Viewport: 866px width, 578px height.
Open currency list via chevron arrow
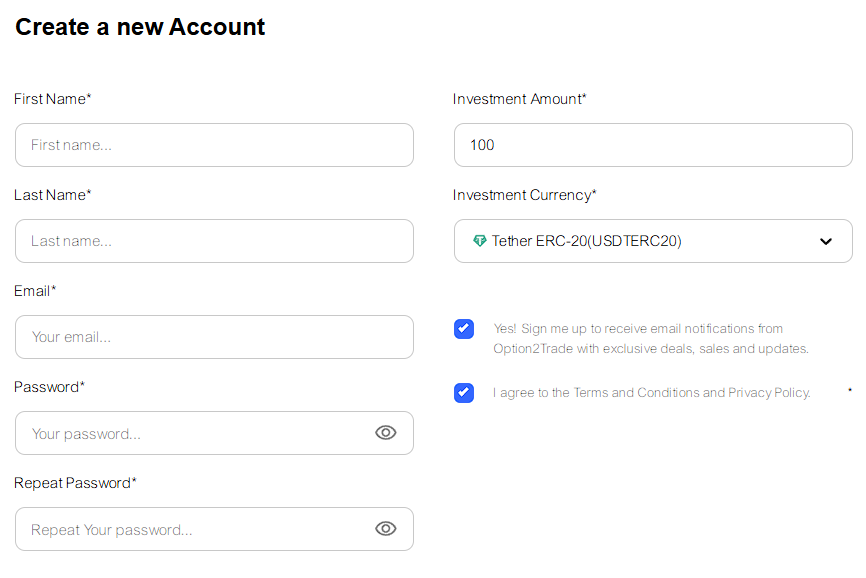[x=826, y=240]
